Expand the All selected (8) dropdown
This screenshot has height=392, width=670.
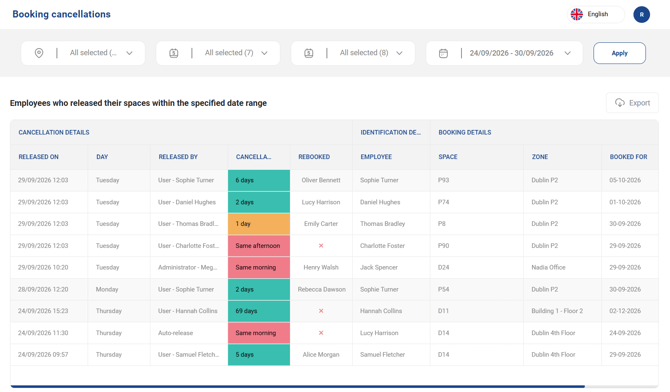[x=353, y=53]
